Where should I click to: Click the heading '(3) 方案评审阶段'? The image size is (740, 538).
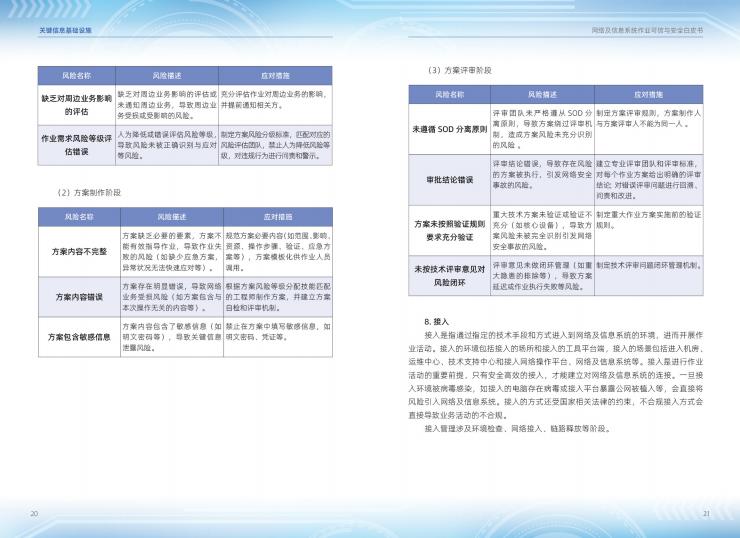(459, 70)
